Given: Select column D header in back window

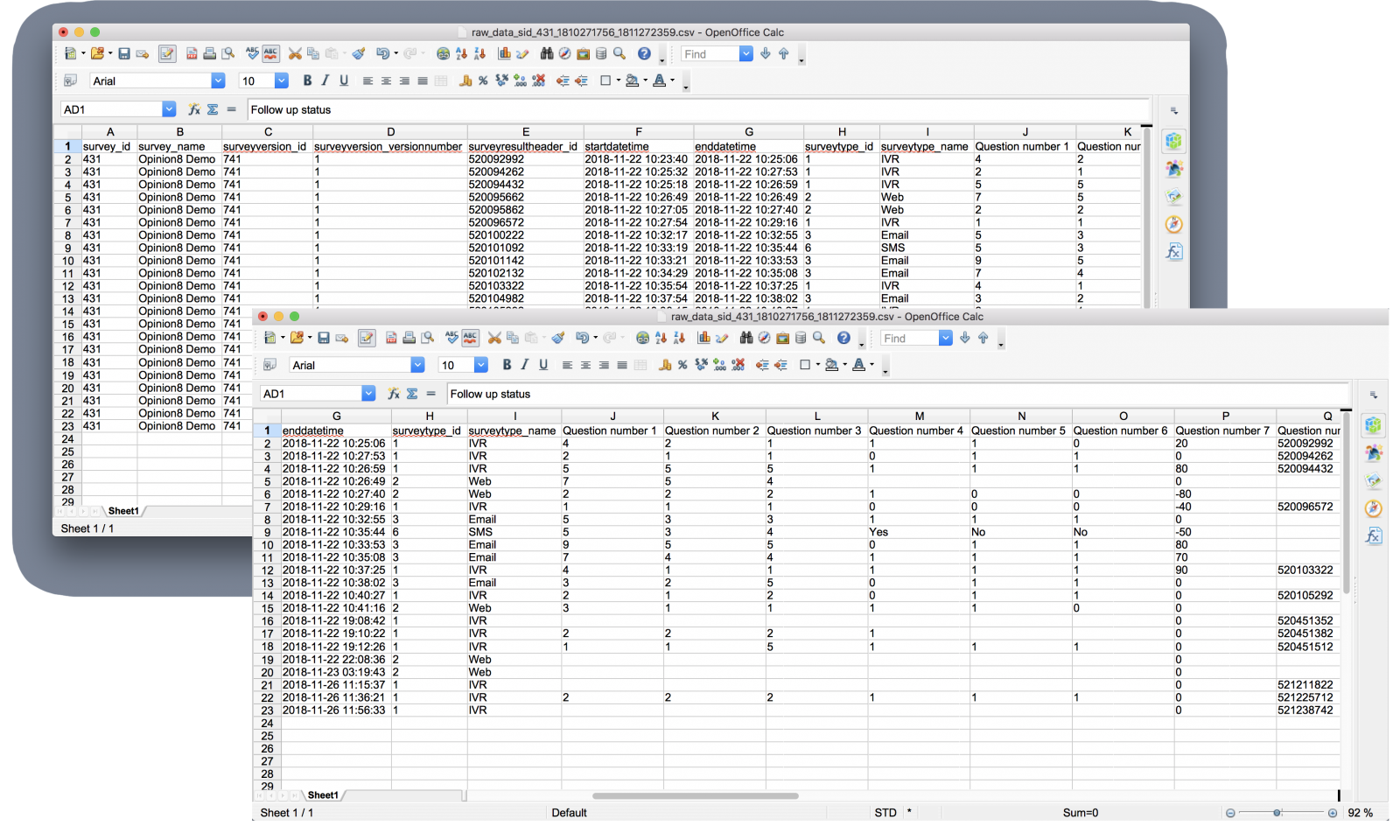Looking at the screenshot, I should [390, 132].
